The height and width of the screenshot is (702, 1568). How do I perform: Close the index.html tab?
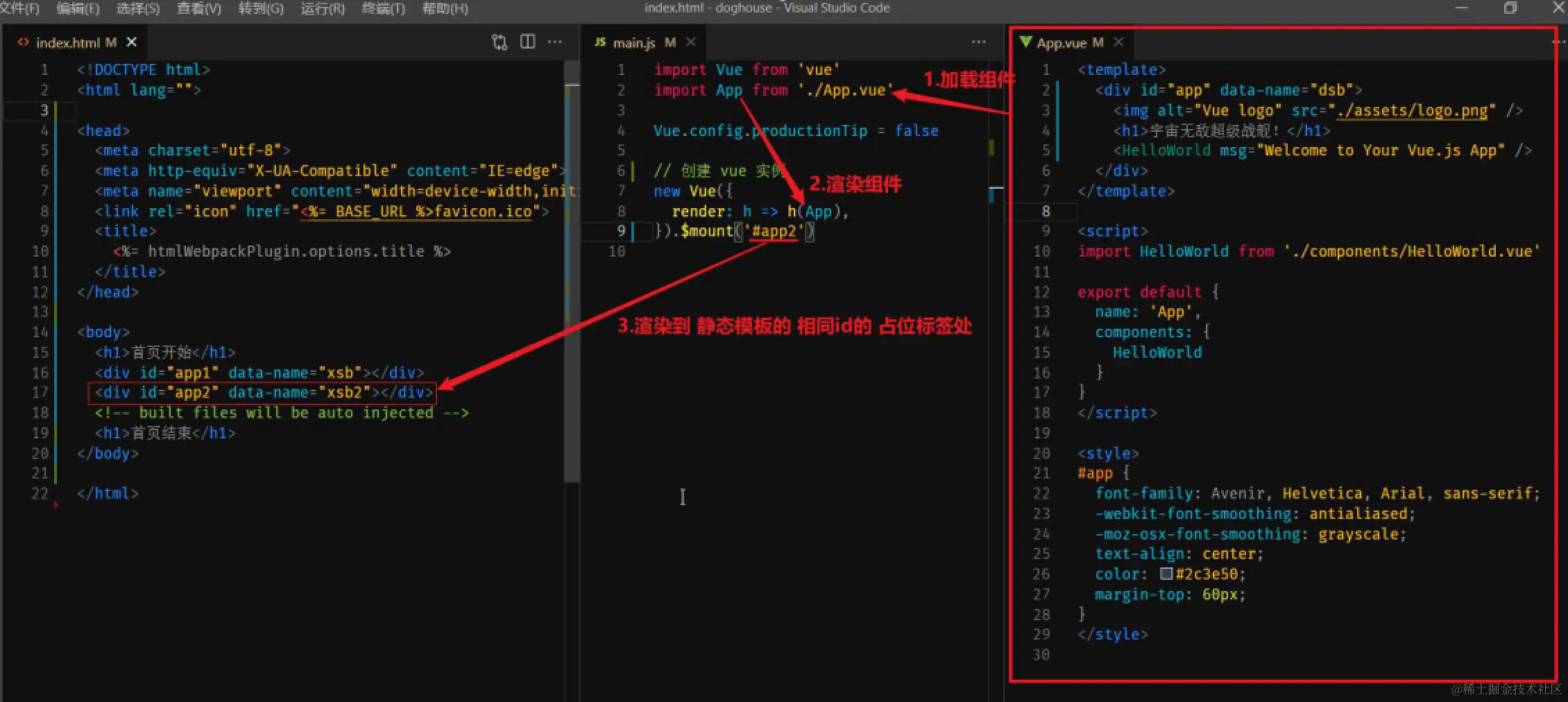coord(131,42)
